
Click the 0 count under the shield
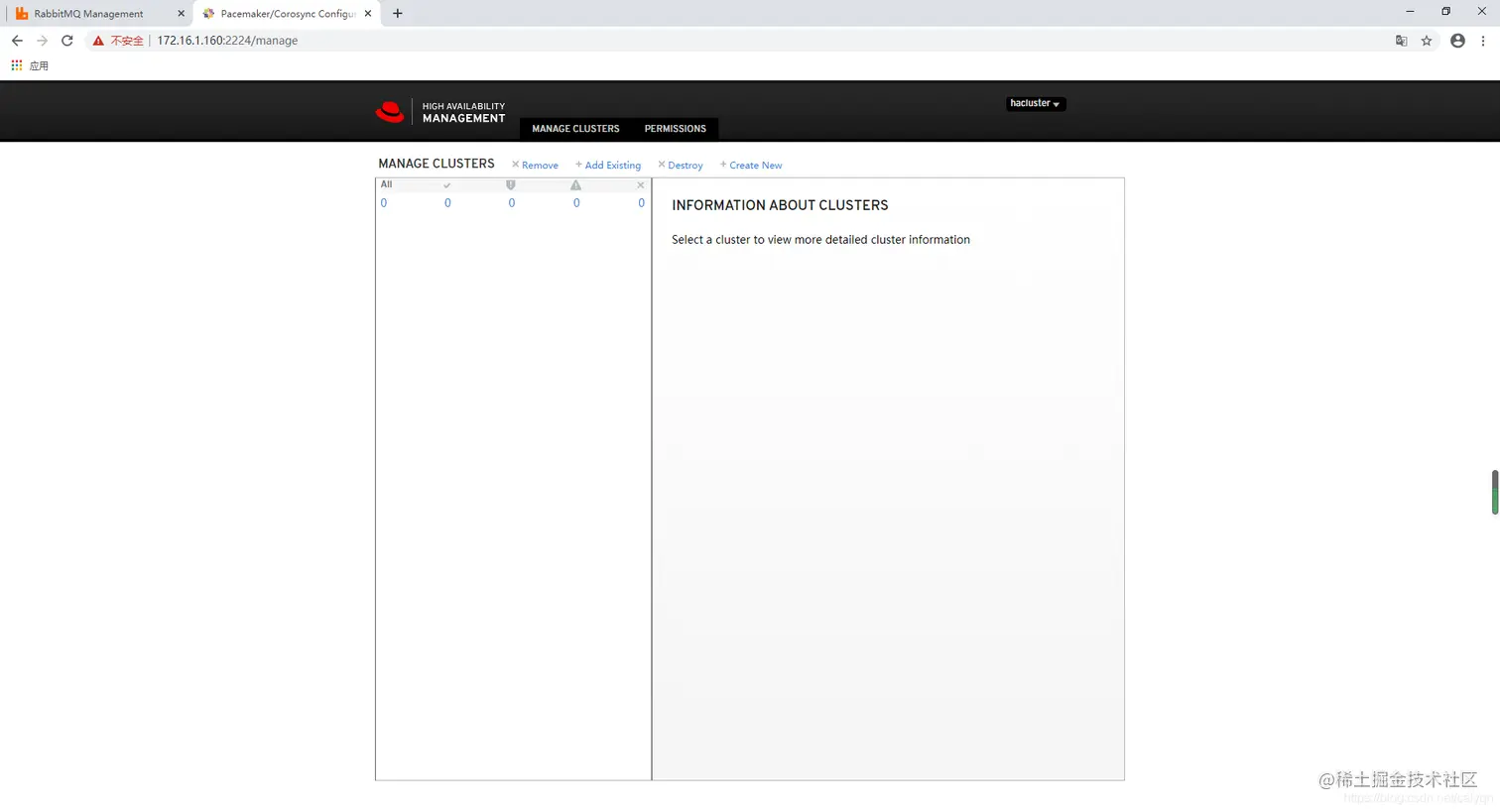tap(512, 203)
